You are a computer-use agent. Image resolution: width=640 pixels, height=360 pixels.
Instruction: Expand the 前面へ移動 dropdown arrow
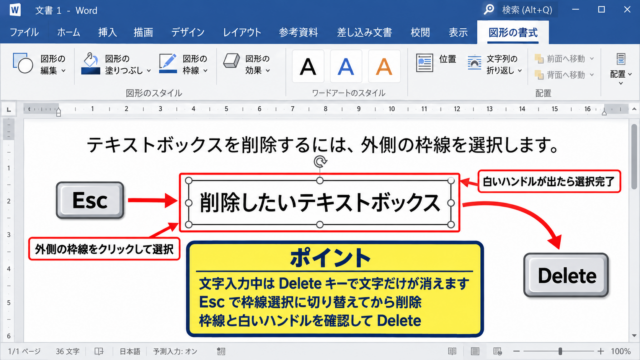pyautogui.click(x=592, y=59)
